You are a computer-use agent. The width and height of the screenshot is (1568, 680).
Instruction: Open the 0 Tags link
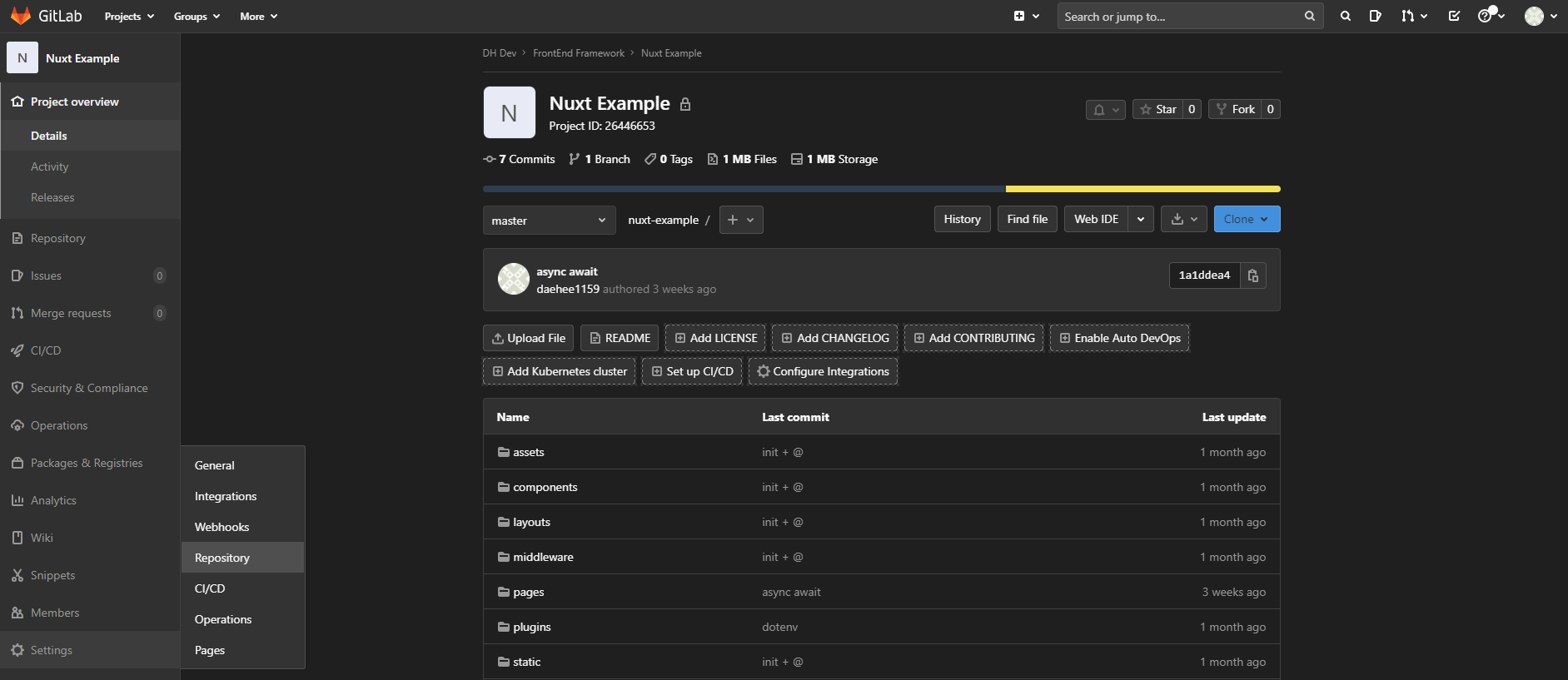pyautogui.click(x=669, y=159)
